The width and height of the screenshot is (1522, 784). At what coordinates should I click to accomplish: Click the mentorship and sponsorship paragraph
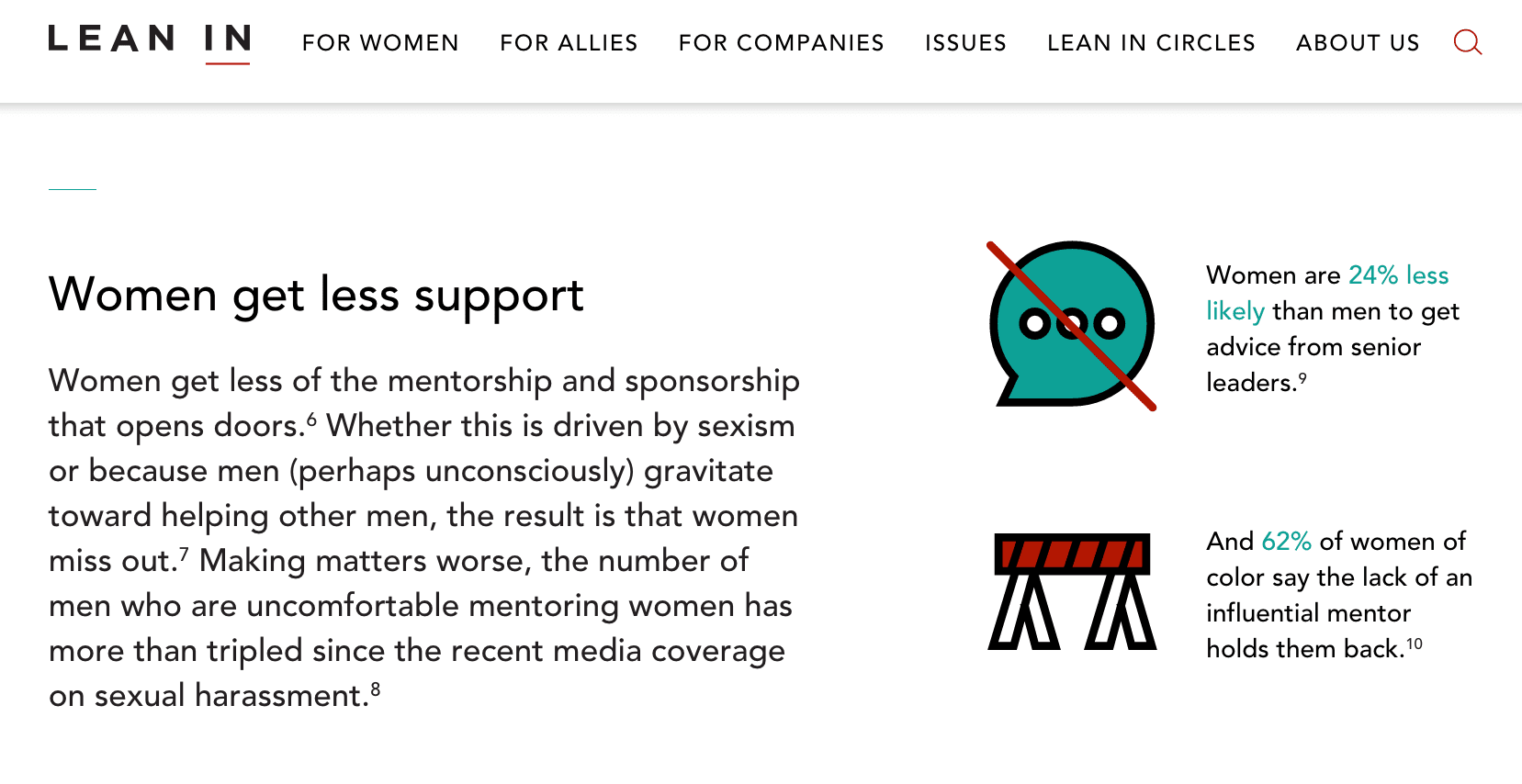pos(424,538)
